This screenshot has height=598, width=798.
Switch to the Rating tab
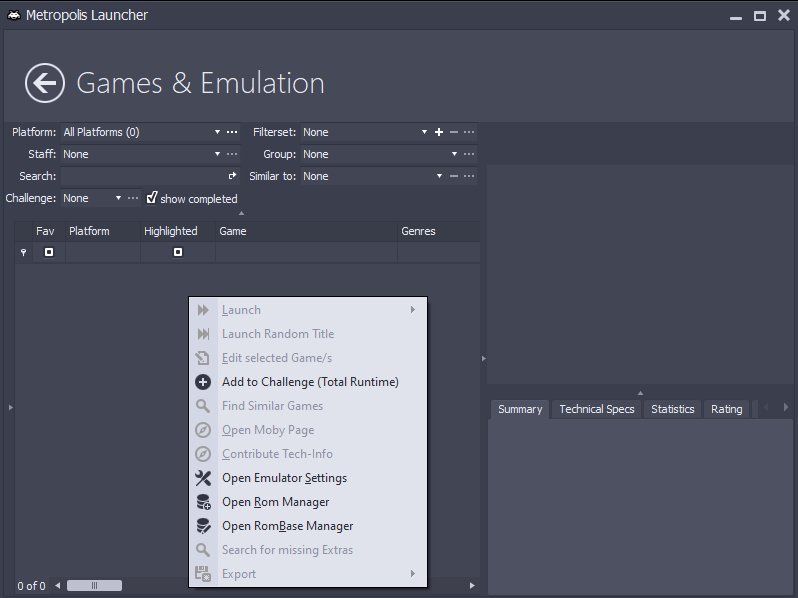tap(726, 409)
